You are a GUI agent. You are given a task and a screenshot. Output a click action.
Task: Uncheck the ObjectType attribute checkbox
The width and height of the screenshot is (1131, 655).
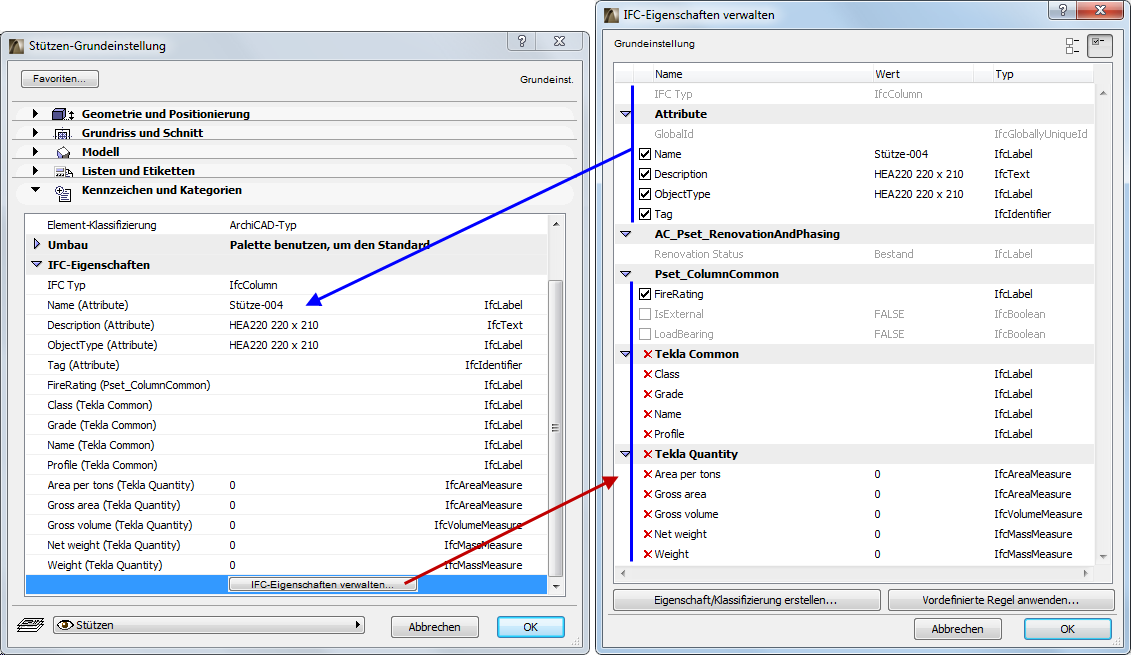point(645,194)
